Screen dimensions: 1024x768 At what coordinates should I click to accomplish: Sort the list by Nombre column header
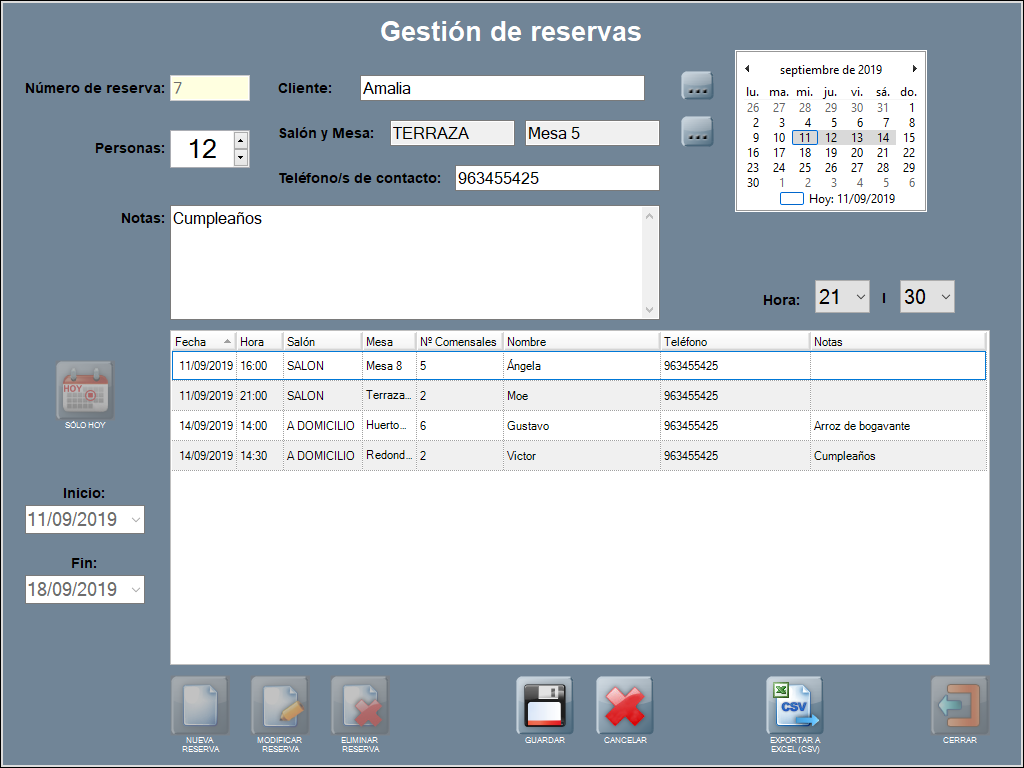tap(581, 342)
